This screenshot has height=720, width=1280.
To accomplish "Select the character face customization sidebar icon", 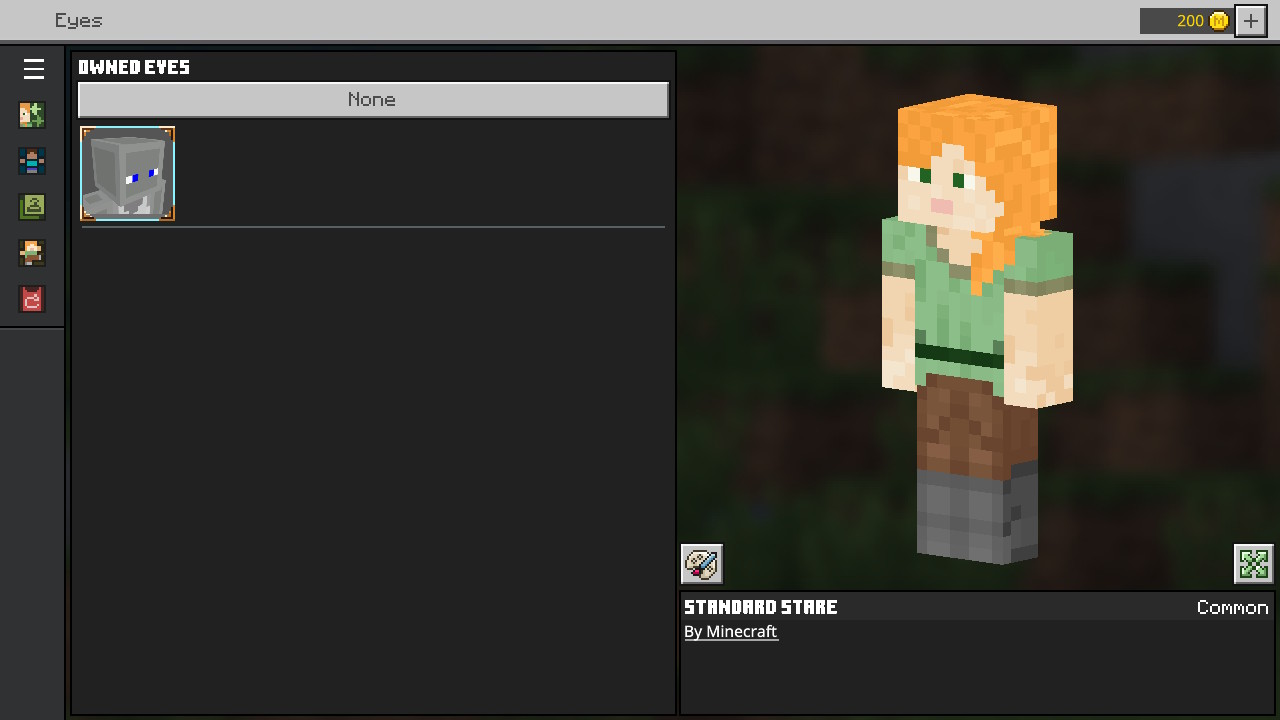I will click(32, 115).
